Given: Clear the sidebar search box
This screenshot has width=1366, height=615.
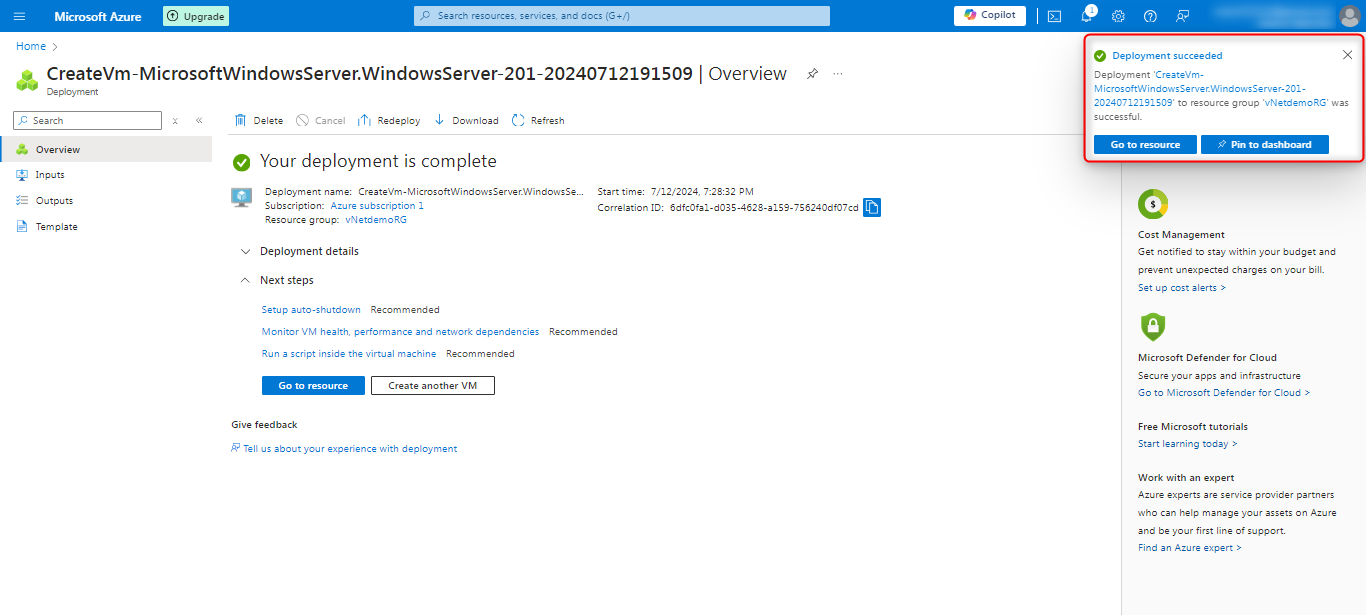Looking at the screenshot, I should tap(175, 120).
